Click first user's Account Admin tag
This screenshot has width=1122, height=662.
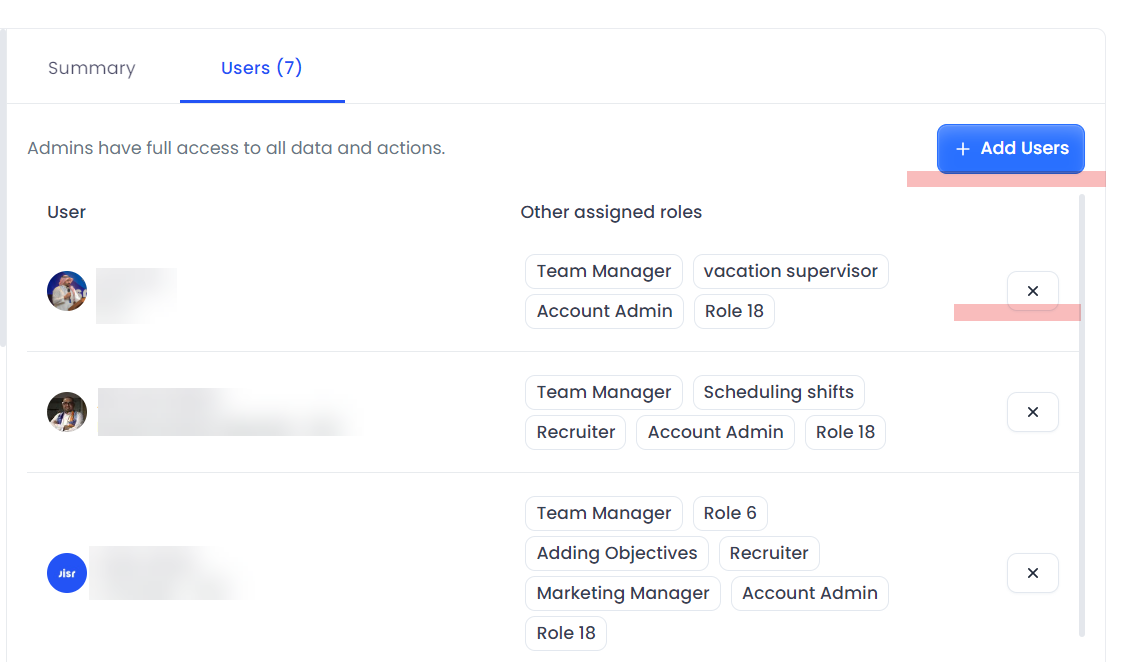coord(604,311)
